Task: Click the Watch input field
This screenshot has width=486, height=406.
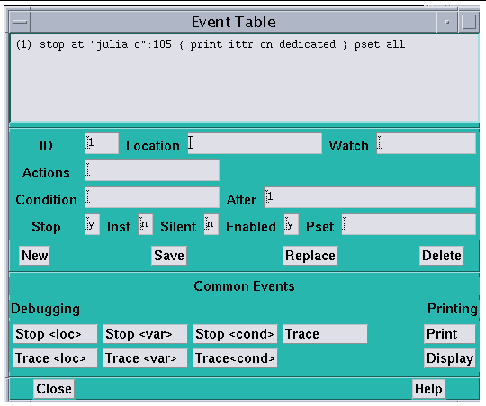Action: click(x=426, y=143)
